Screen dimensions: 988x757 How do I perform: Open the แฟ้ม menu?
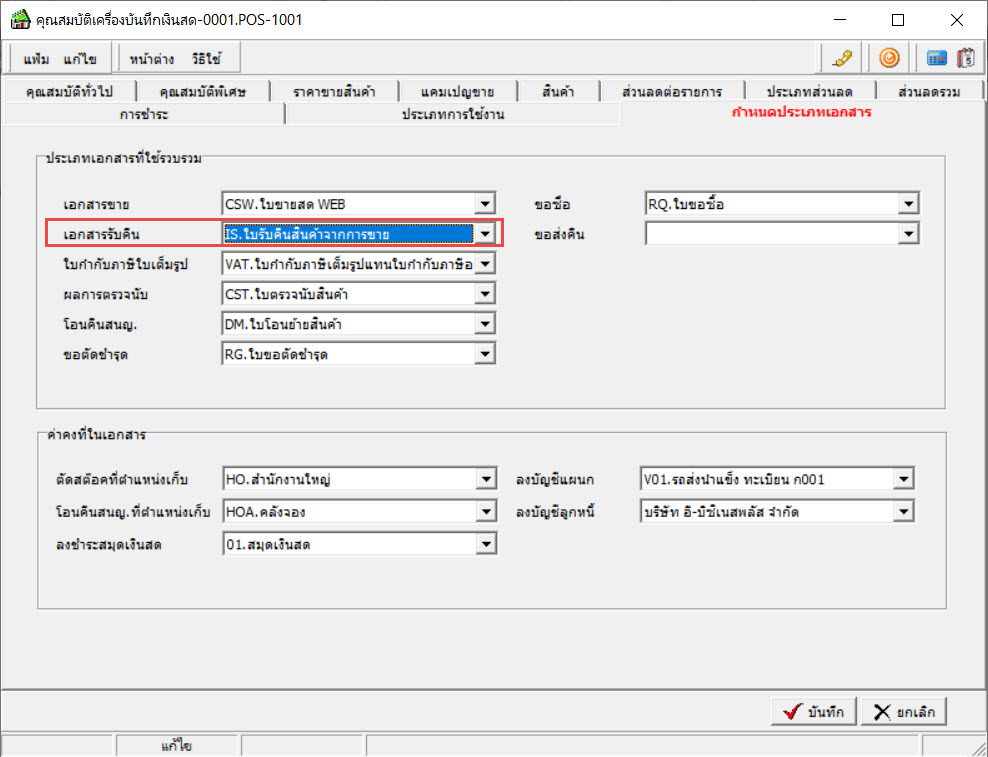pyautogui.click(x=37, y=59)
